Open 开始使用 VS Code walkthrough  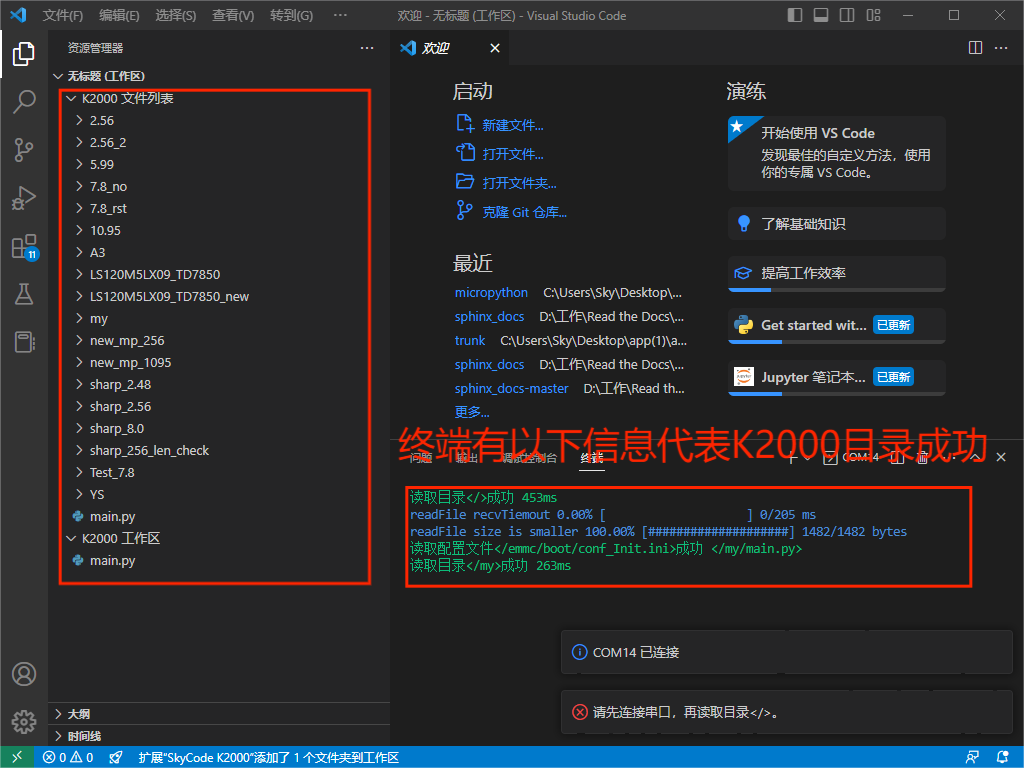[x=837, y=153]
